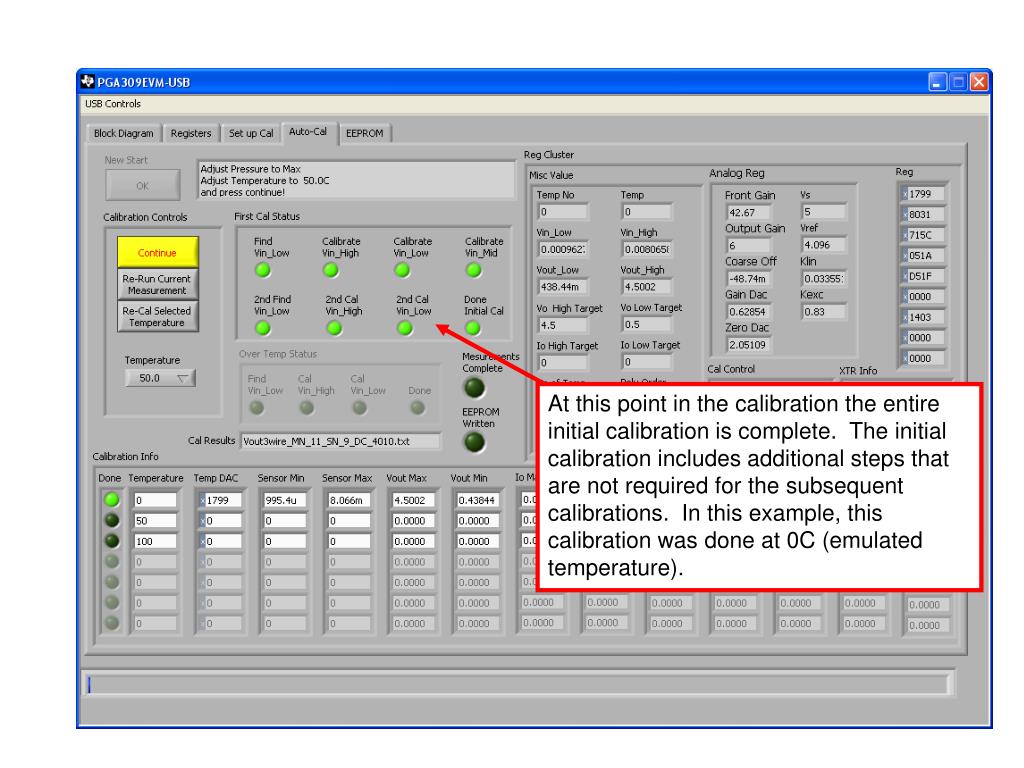Click the Vref 4.096 field
Viewport: 1024px width, 768px height.
pyautogui.click(x=824, y=245)
